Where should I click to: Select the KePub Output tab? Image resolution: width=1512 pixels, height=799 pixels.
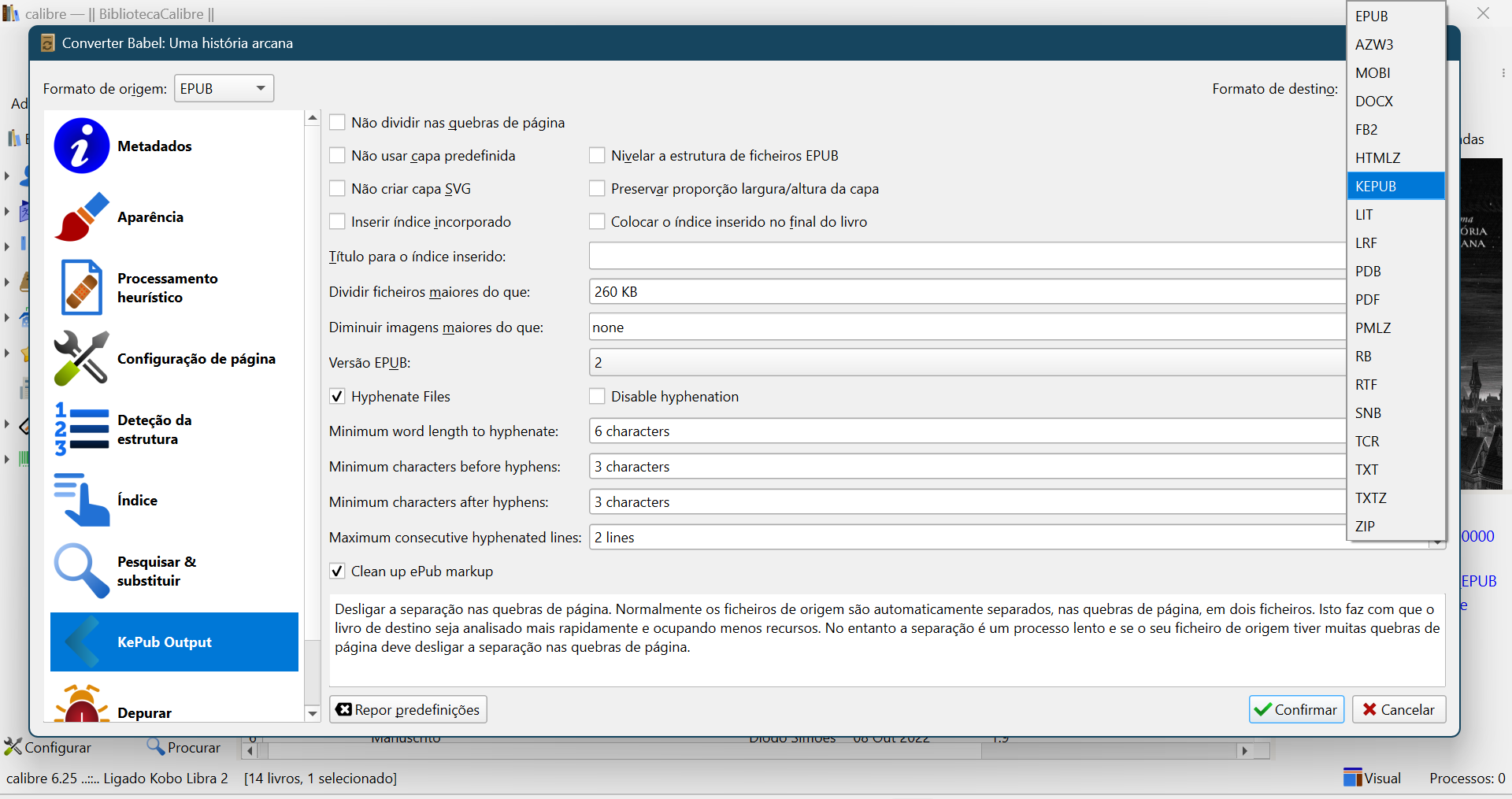click(174, 642)
